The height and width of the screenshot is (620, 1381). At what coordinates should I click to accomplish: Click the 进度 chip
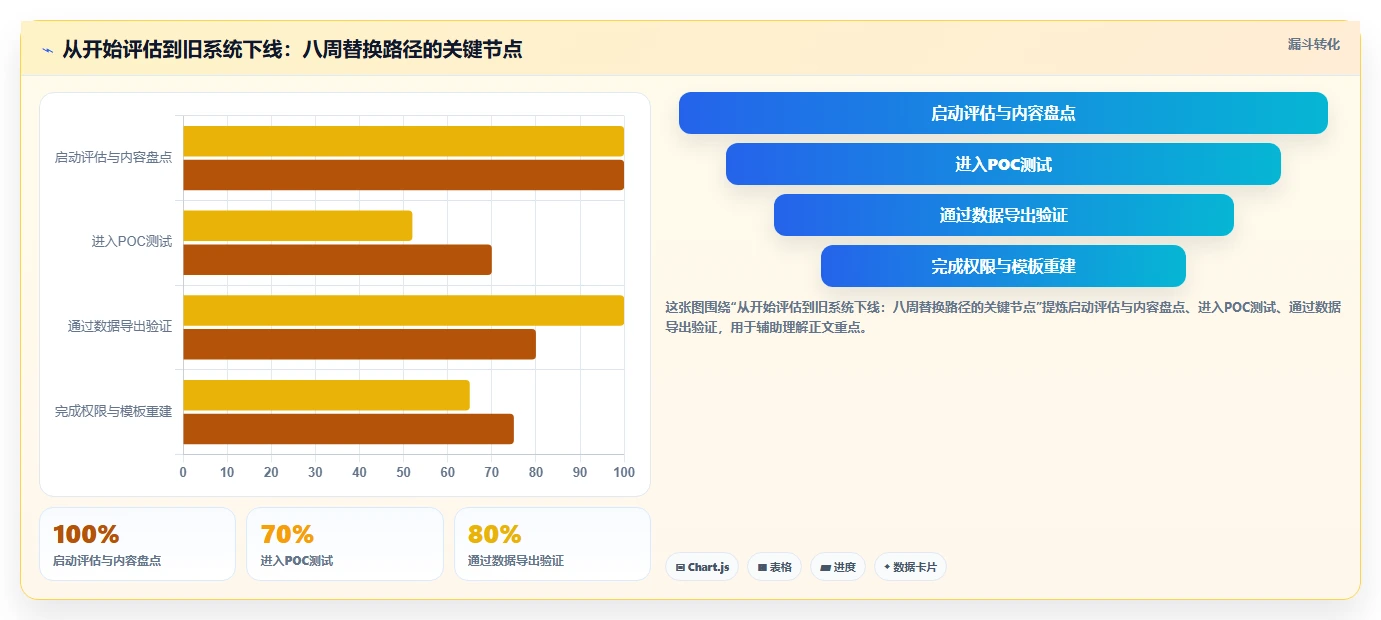[838, 567]
